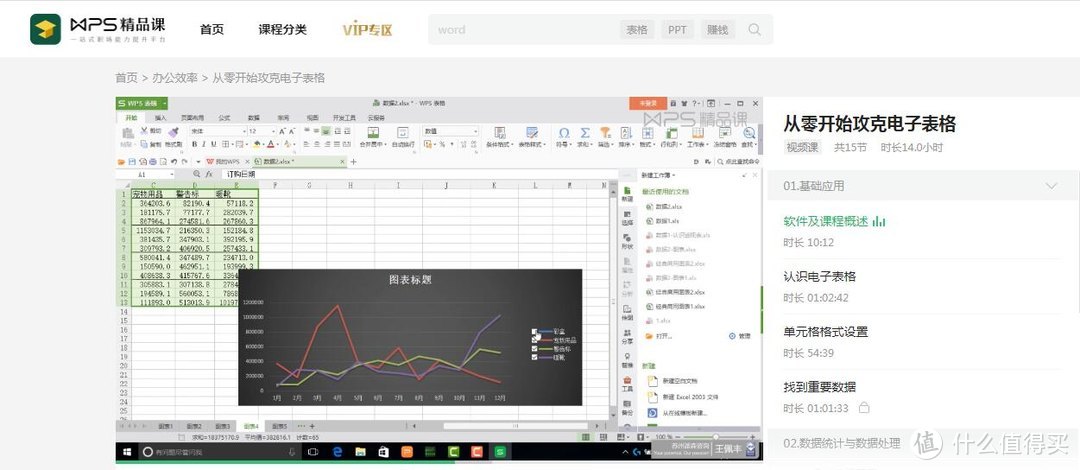Expand the 02.数据统计与数据处理 chapter
Screen dimensions: 1080x470
(842, 443)
